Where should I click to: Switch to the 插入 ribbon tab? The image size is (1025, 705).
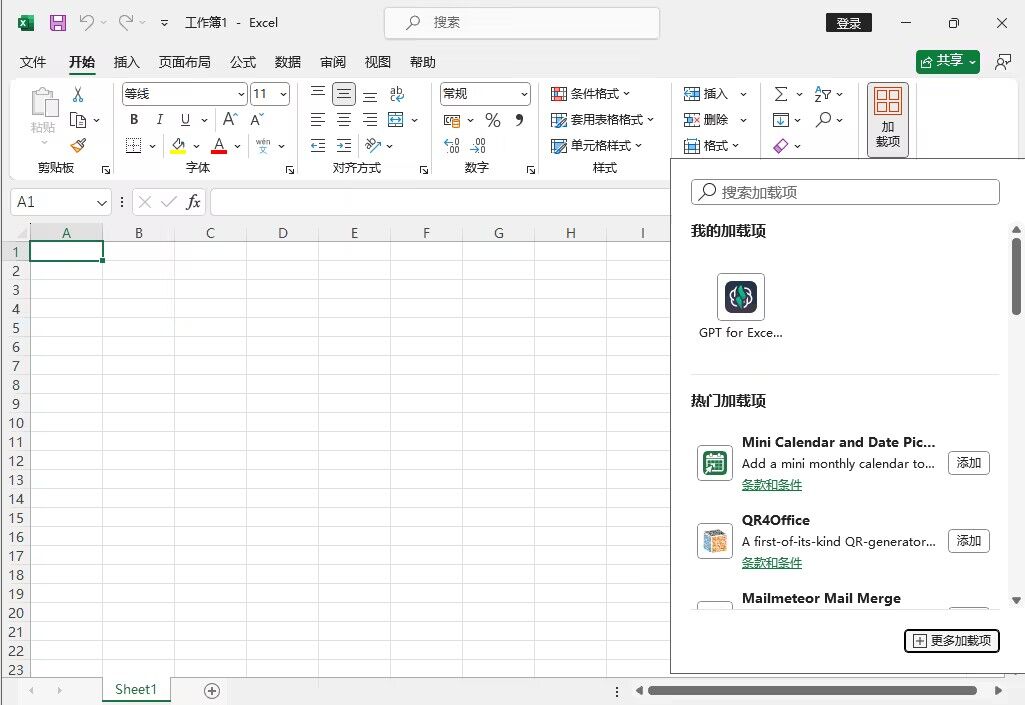127,62
